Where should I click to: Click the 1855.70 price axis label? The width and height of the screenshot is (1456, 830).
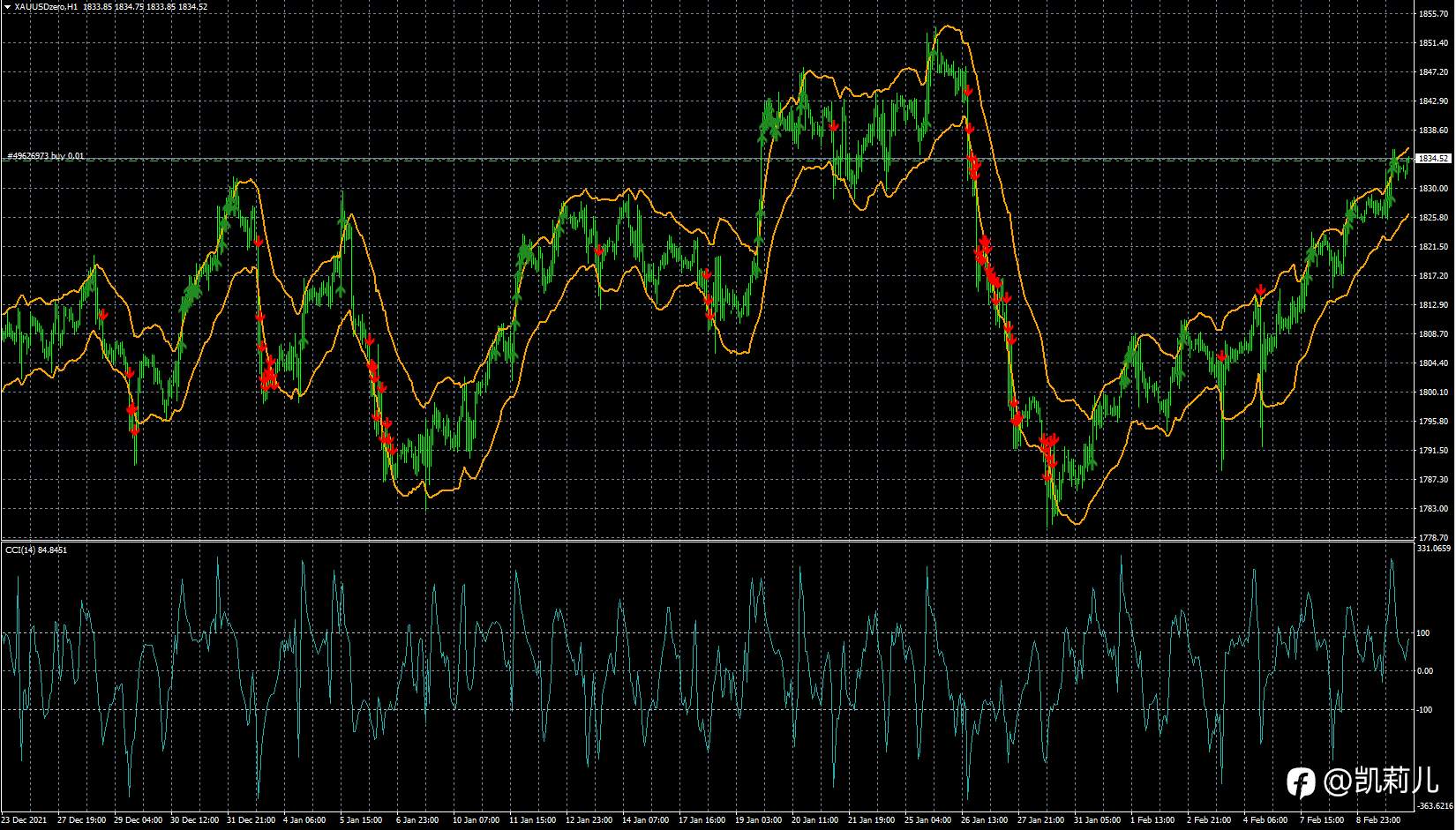1433,14
